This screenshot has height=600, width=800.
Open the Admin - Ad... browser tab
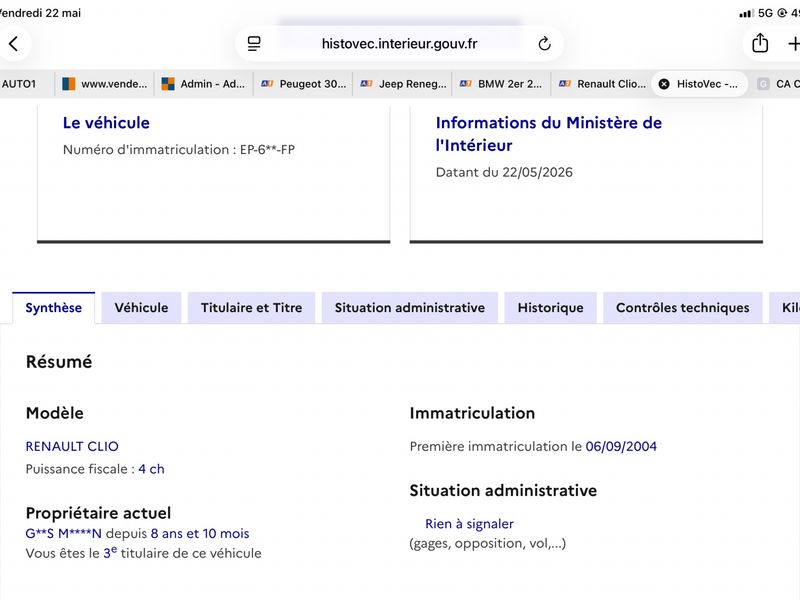coord(204,84)
